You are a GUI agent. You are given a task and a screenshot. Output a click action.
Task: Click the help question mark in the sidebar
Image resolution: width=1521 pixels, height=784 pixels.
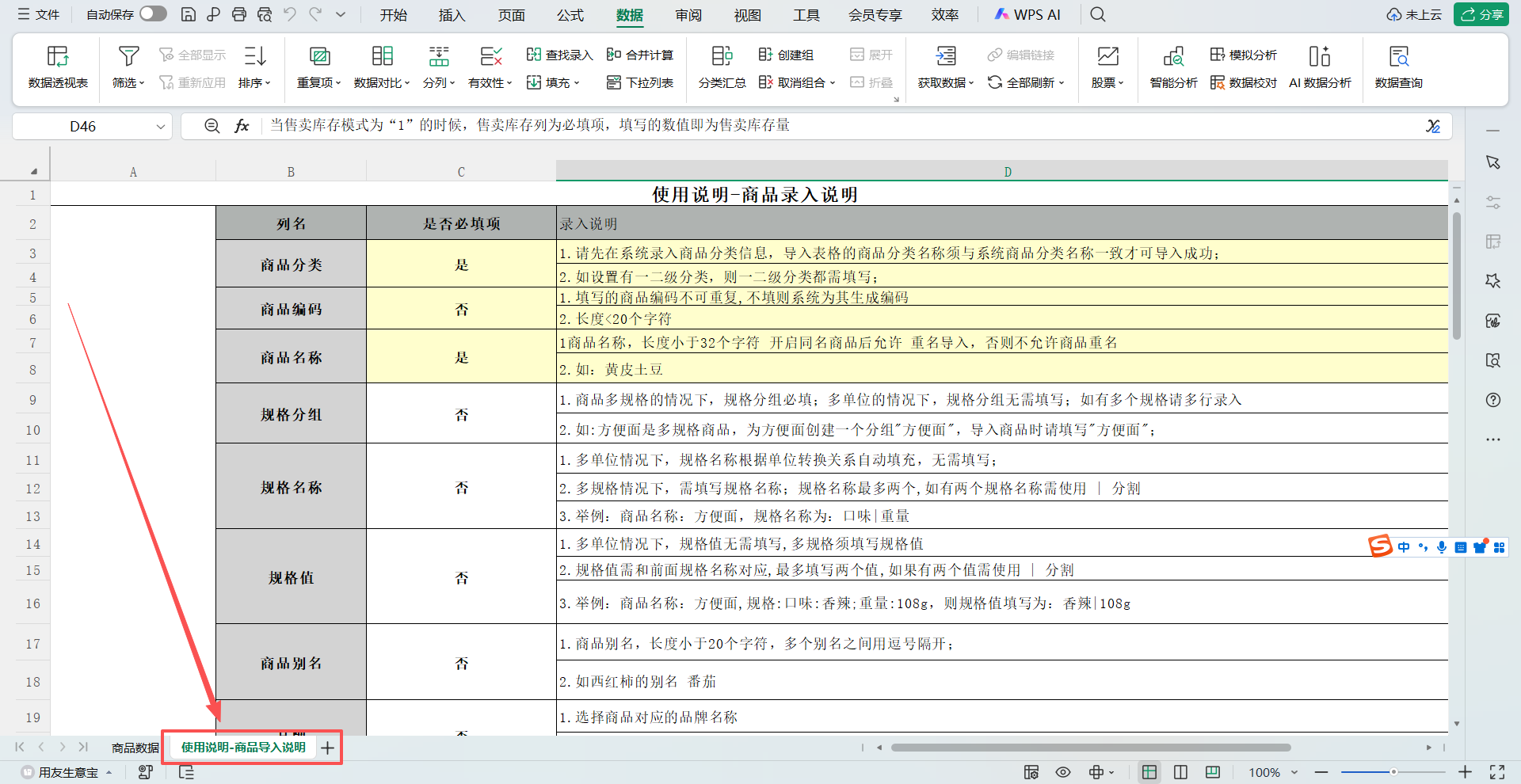click(x=1493, y=400)
